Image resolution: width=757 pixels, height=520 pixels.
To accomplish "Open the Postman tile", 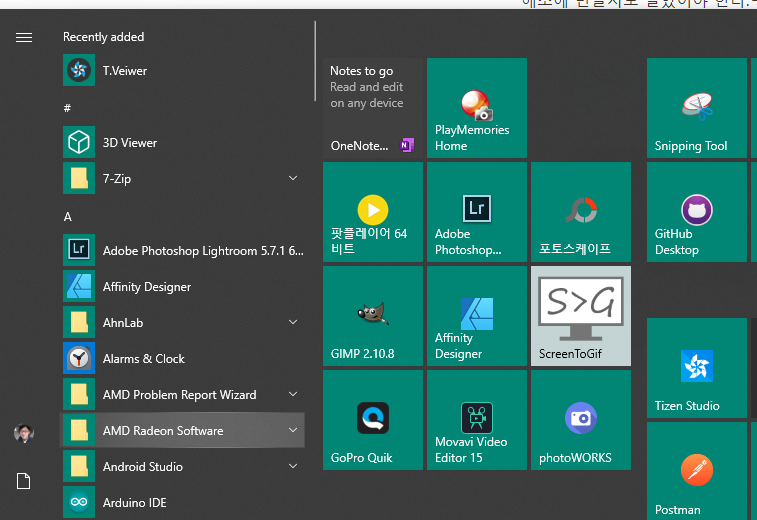I will point(697,471).
